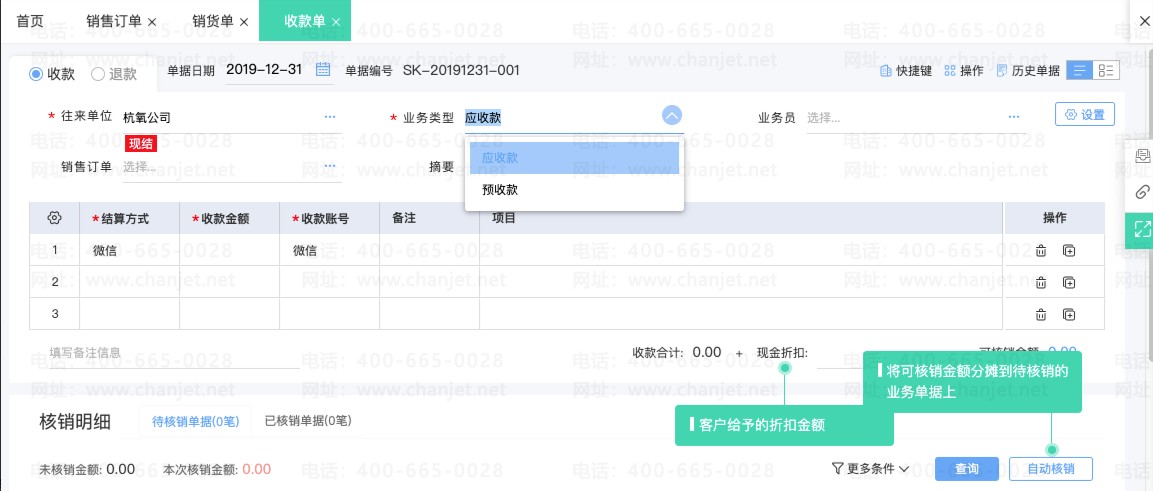Open the 已核销单据(0笔) tab
This screenshot has width=1153, height=491.
(x=307, y=420)
